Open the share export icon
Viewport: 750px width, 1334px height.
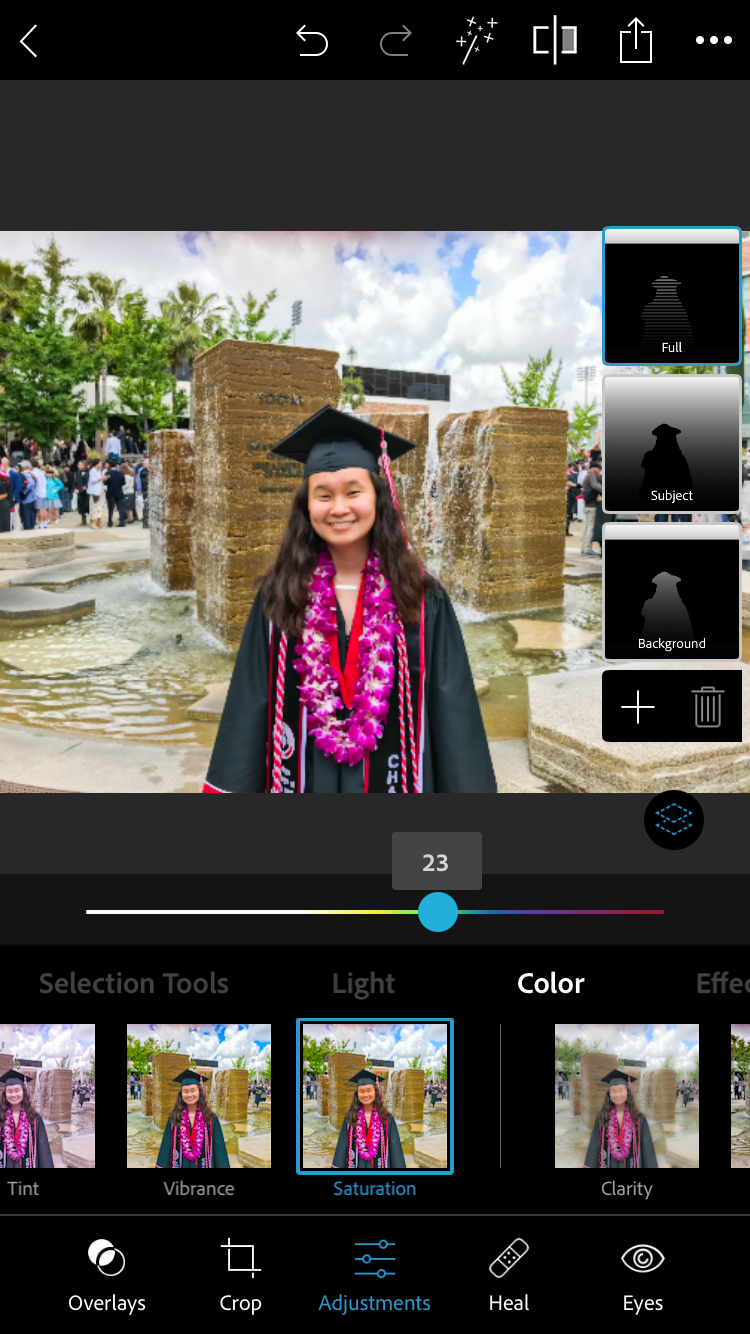(x=635, y=41)
